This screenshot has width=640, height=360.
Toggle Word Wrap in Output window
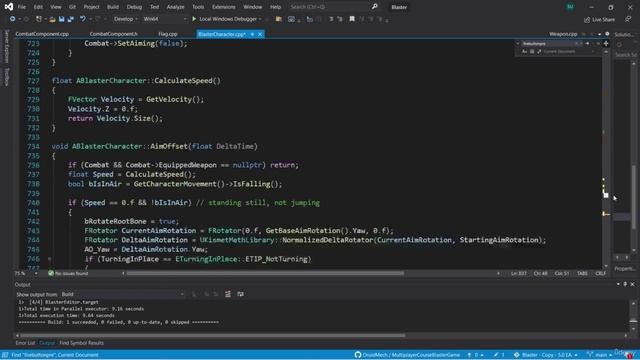click(240, 294)
